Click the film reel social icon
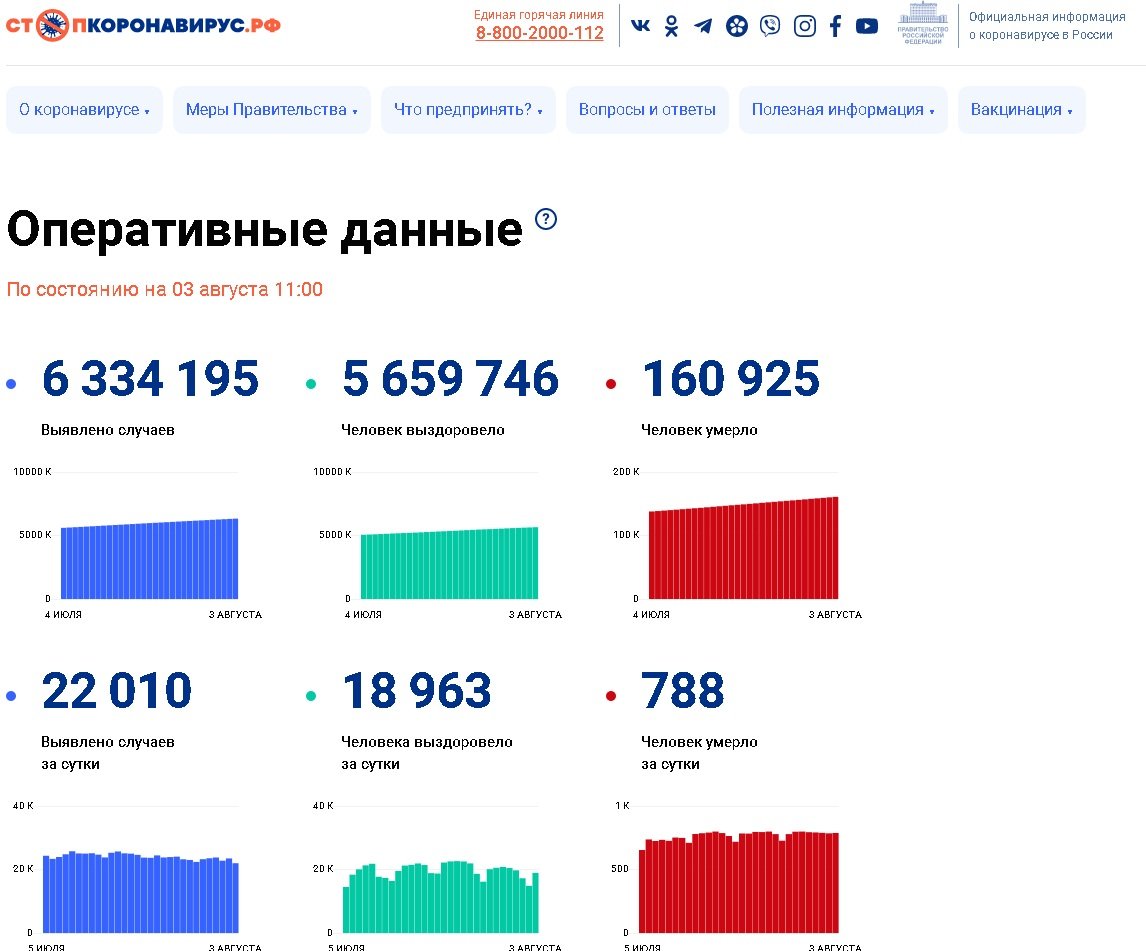 (737, 26)
